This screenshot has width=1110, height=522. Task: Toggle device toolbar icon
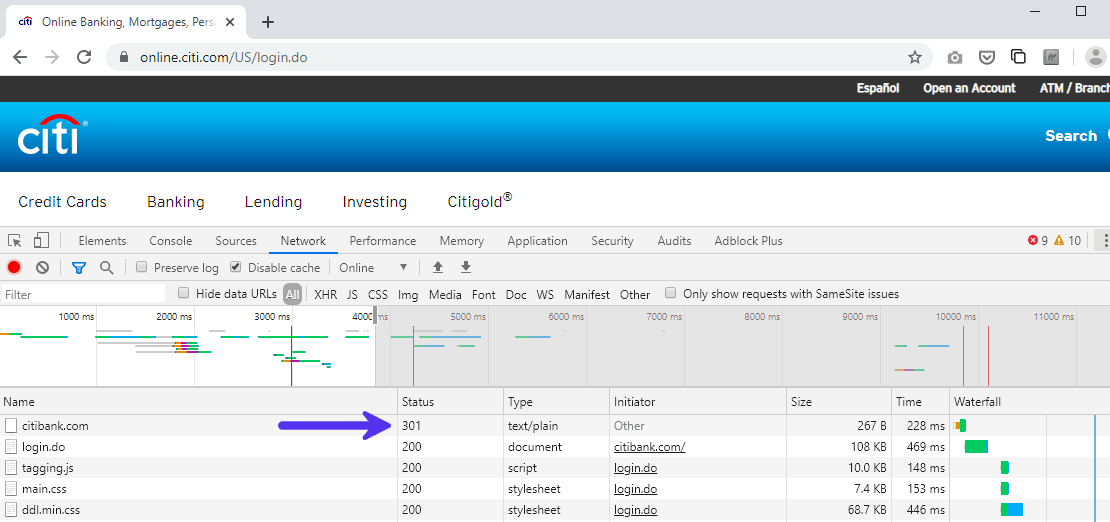(41, 241)
